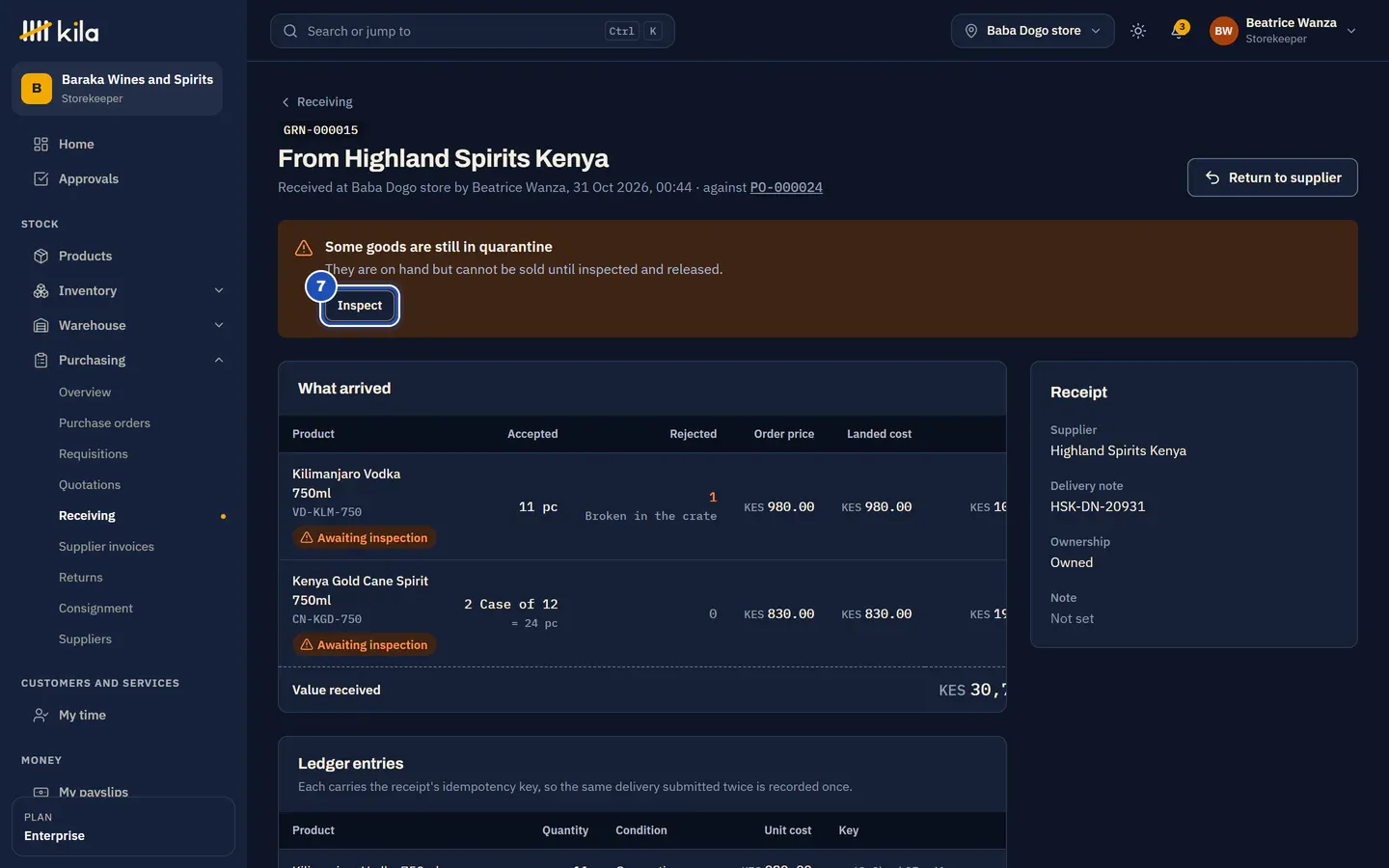Click the Purchasing clipboard icon

41,360
